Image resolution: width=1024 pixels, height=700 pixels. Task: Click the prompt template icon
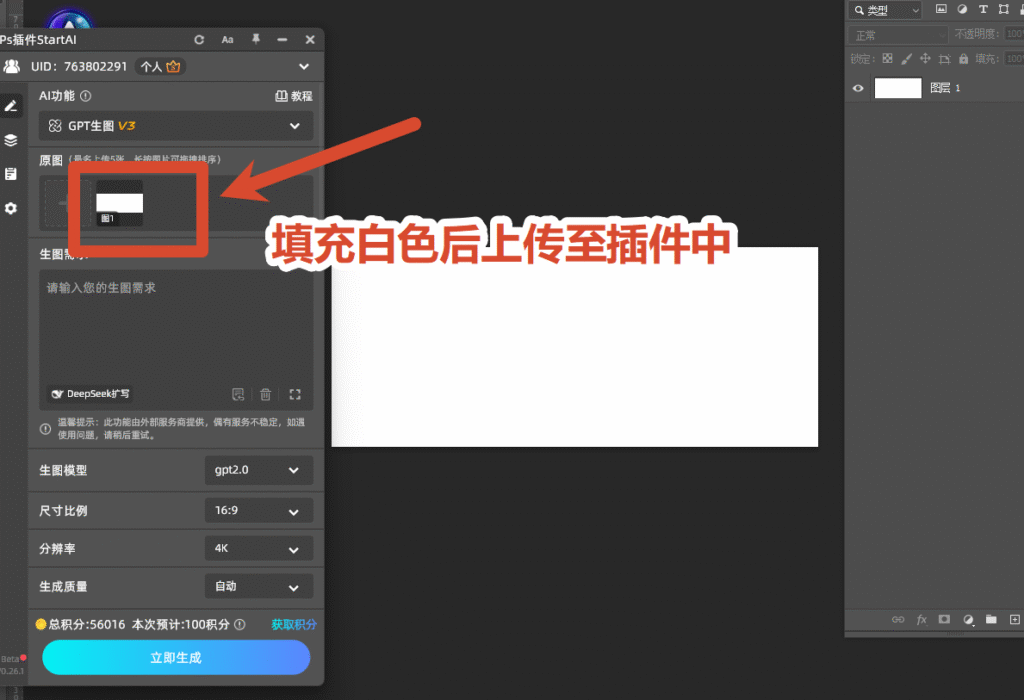click(238, 394)
